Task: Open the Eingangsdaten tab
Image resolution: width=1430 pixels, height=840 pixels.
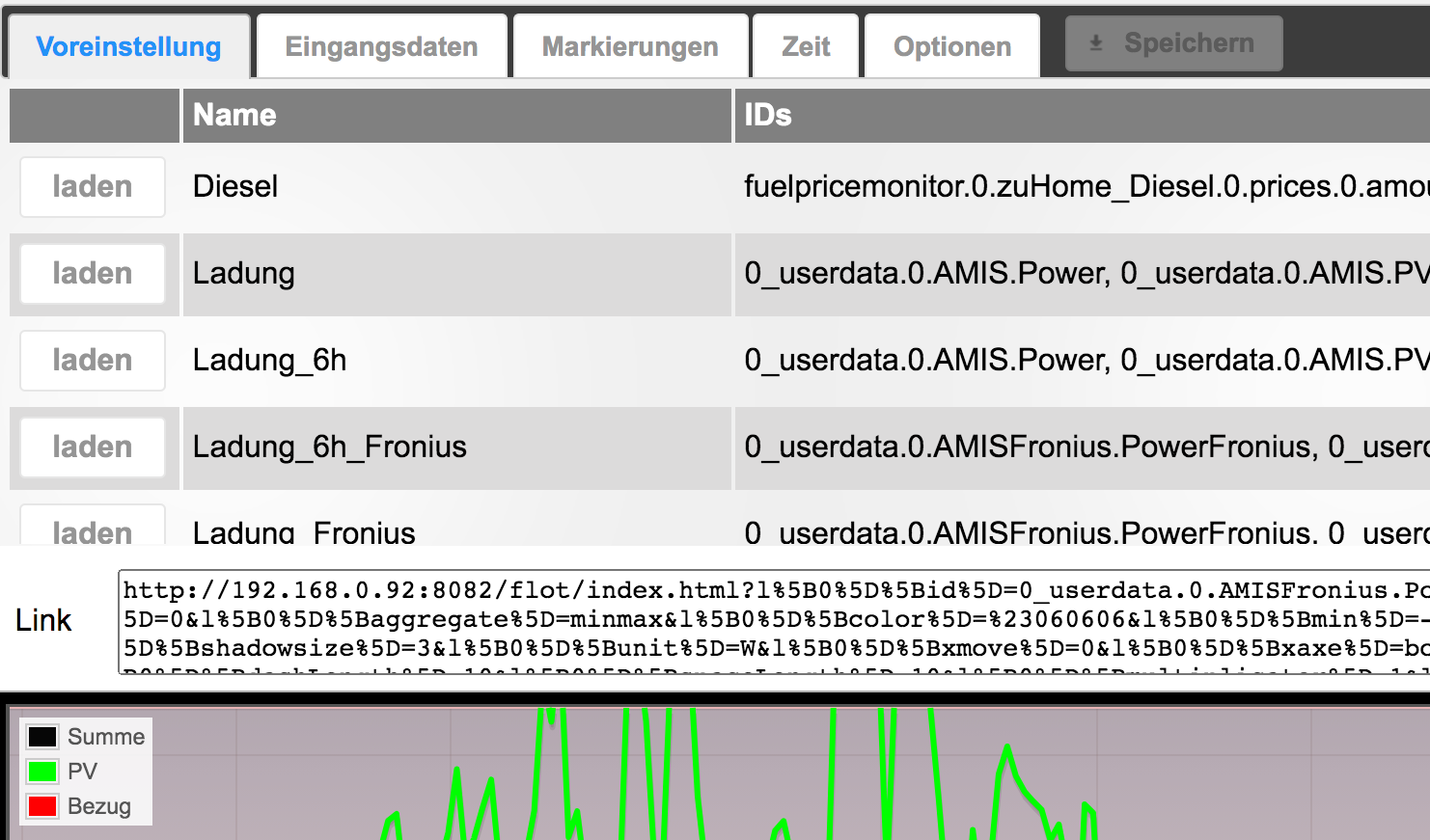Action: click(381, 46)
